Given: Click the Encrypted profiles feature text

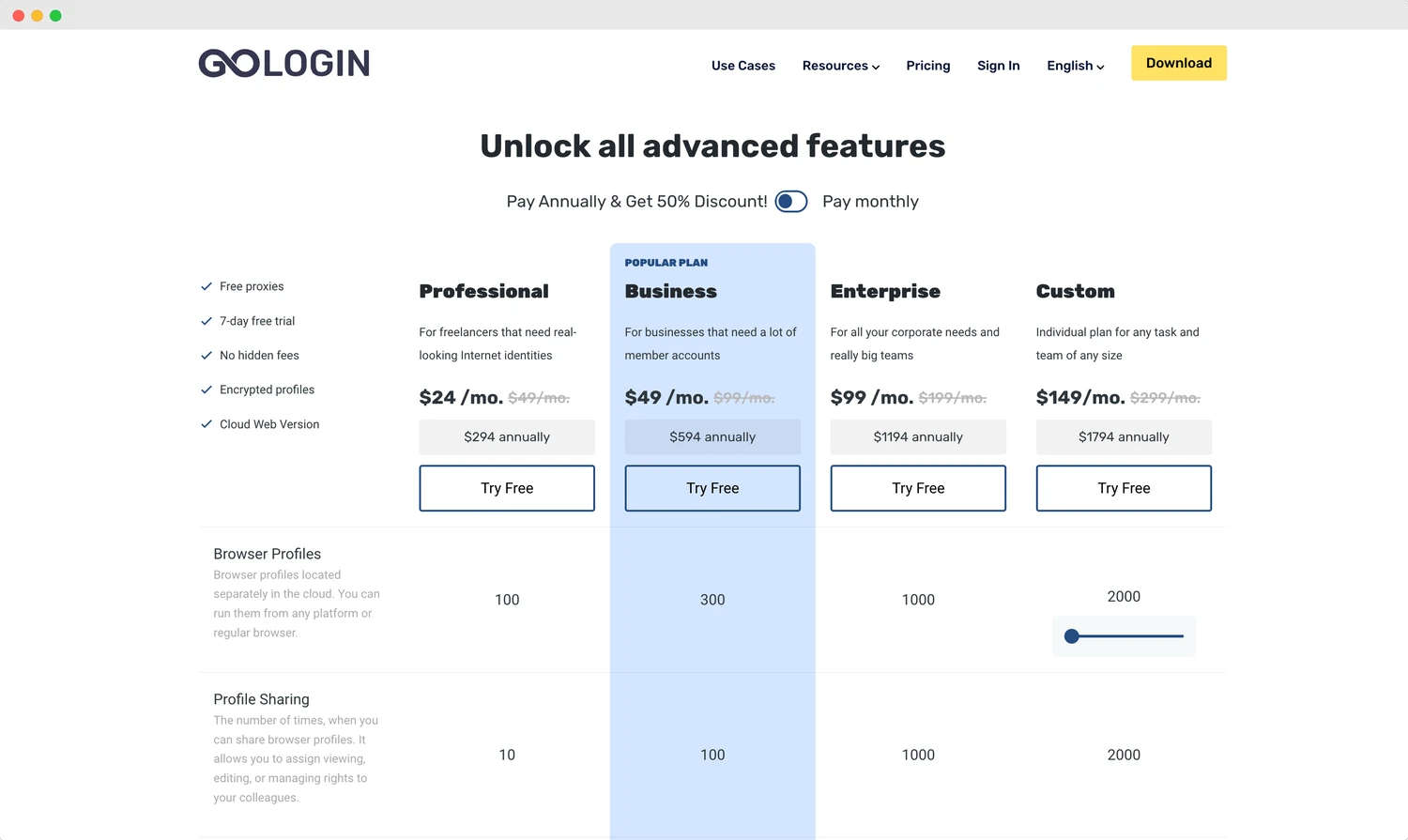Looking at the screenshot, I should click(x=267, y=389).
